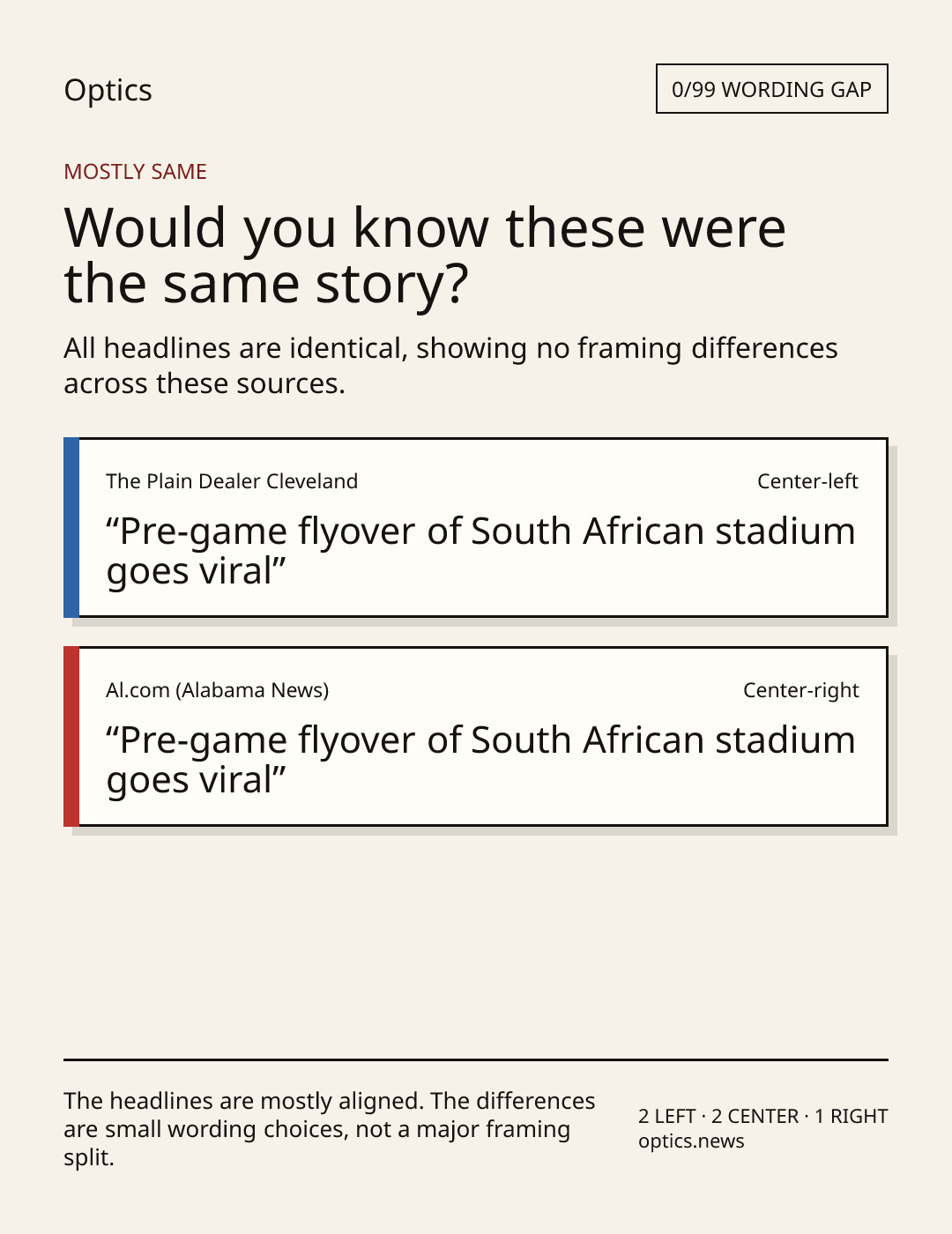
Task: Click the horizontal divider above the footer
Action: coord(476,1059)
